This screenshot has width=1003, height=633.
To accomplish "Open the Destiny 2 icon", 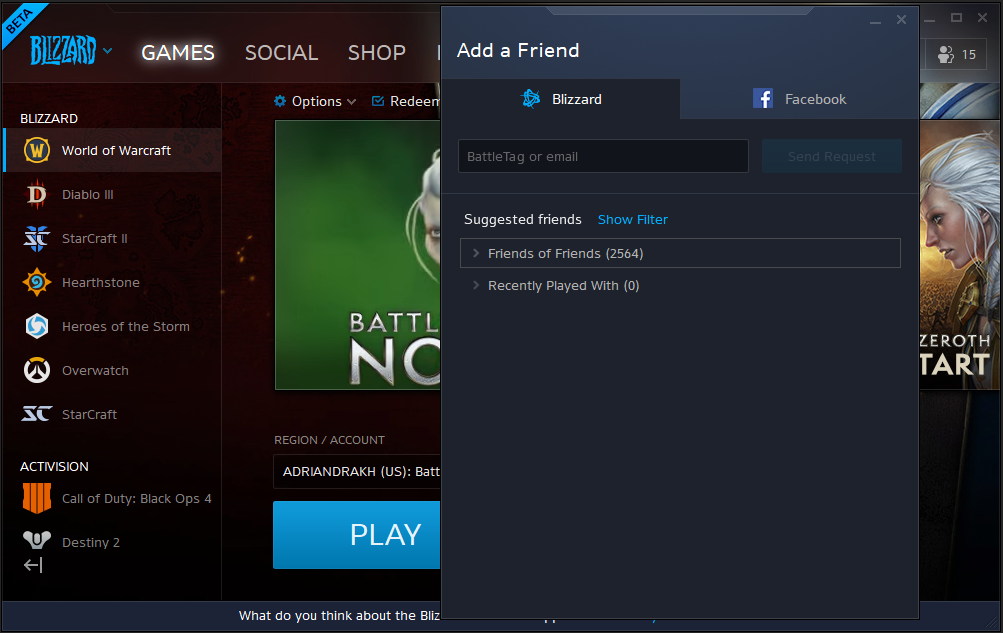I will (x=36, y=540).
